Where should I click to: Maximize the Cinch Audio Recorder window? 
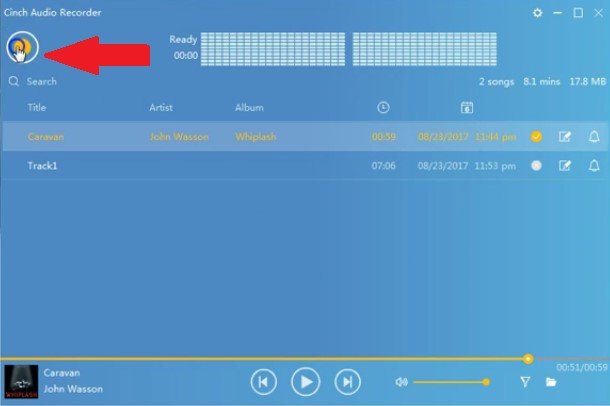[x=578, y=13]
